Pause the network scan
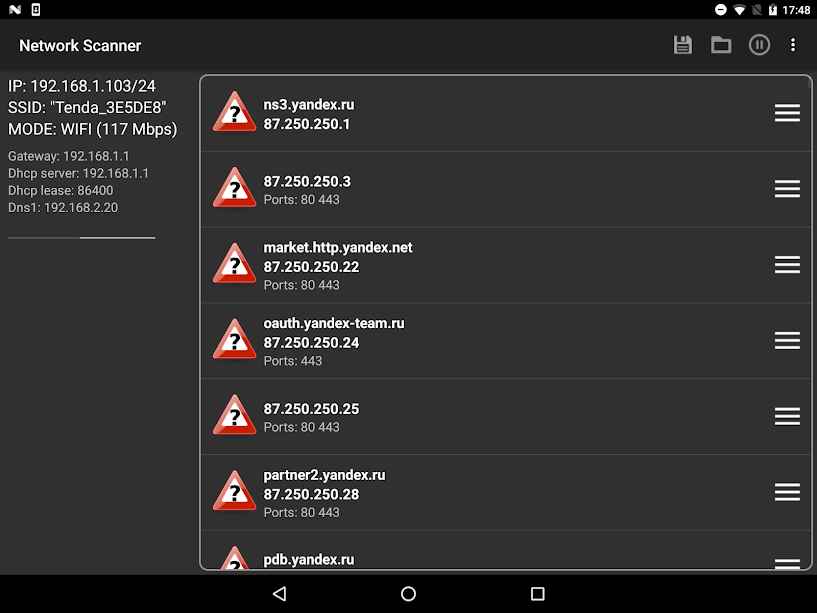Viewport: 817px width, 613px height. click(759, 45)
